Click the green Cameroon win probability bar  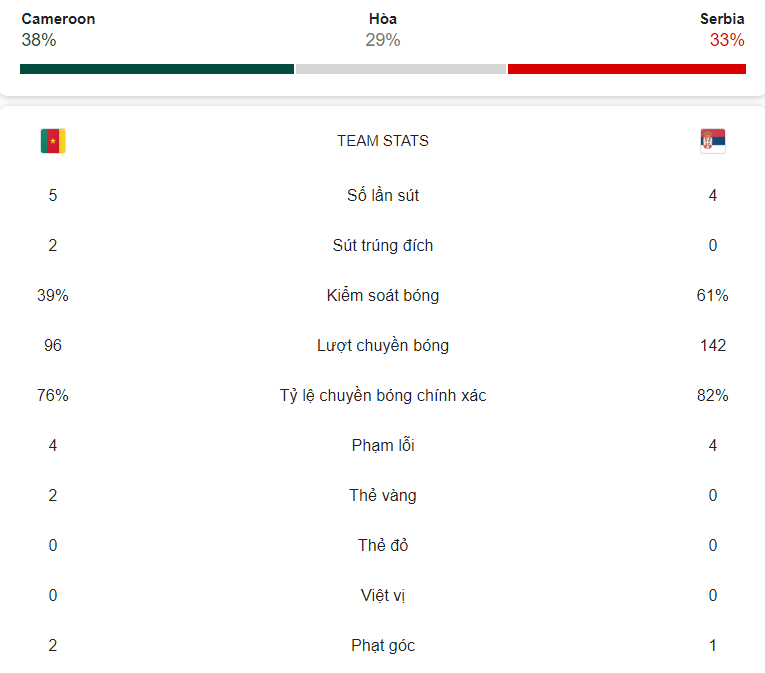pyautogui.click(x=157, y=69)
